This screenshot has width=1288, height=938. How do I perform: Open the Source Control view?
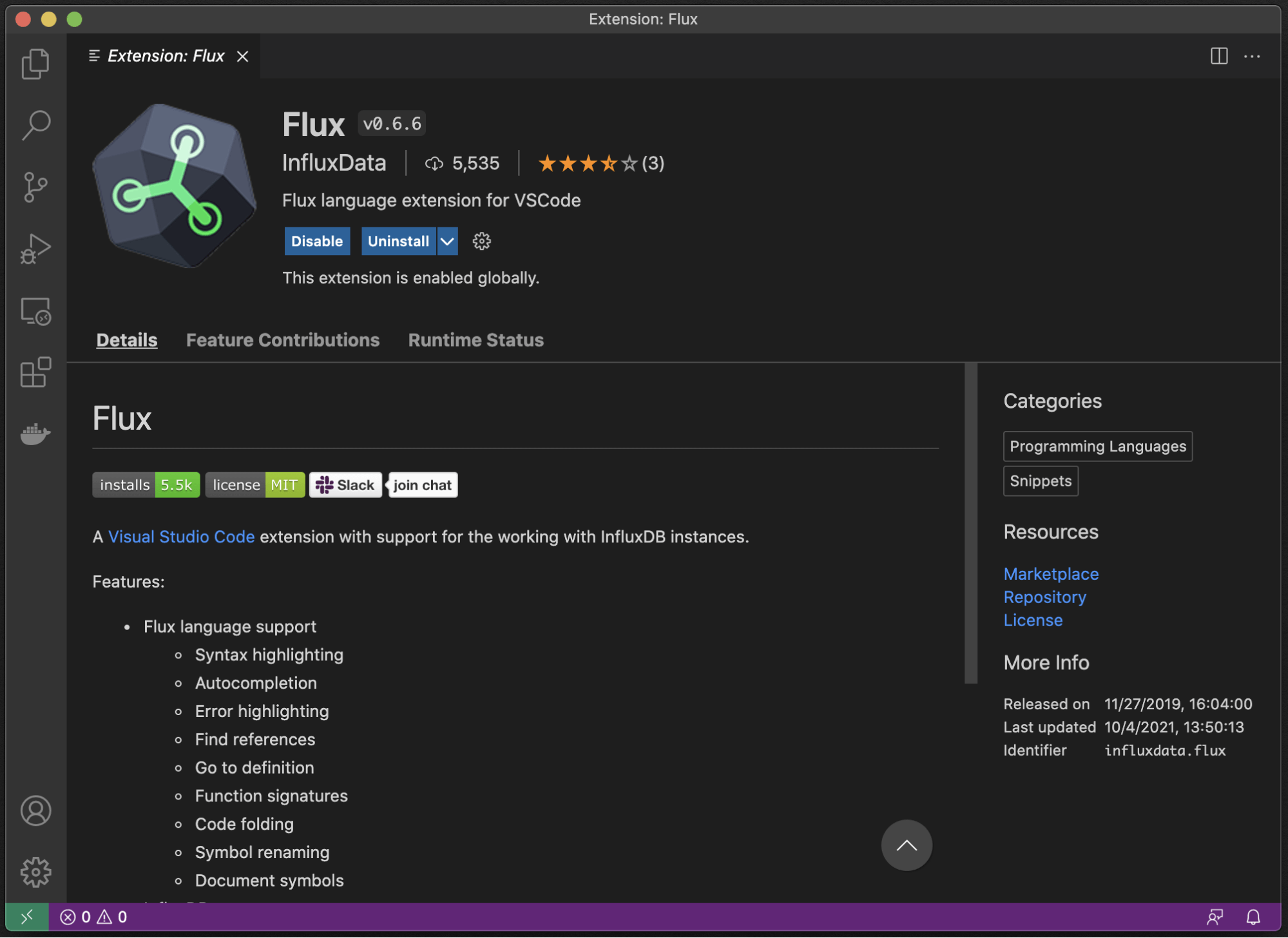tap(35, 187)
